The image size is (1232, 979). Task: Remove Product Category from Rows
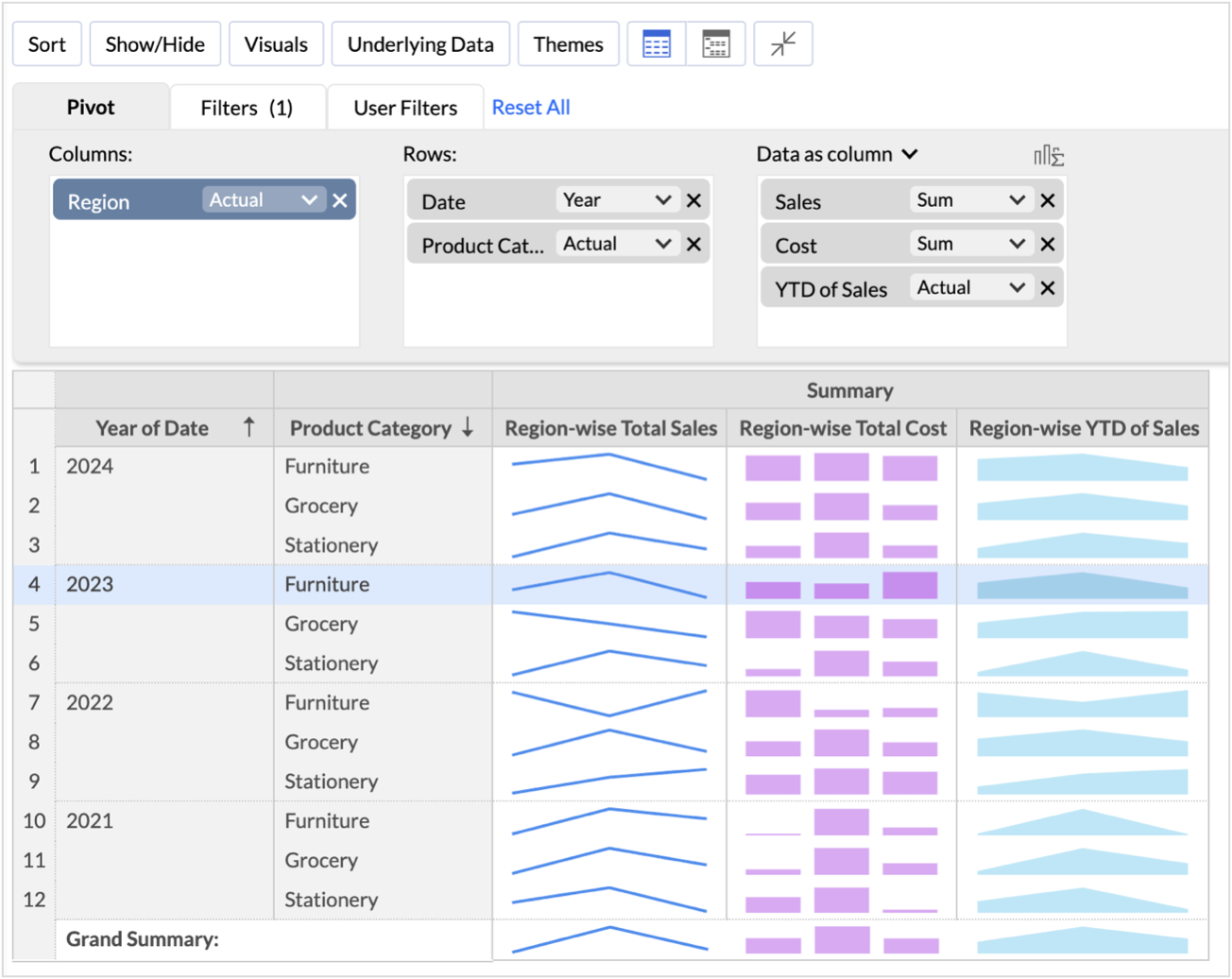[694, 244]
